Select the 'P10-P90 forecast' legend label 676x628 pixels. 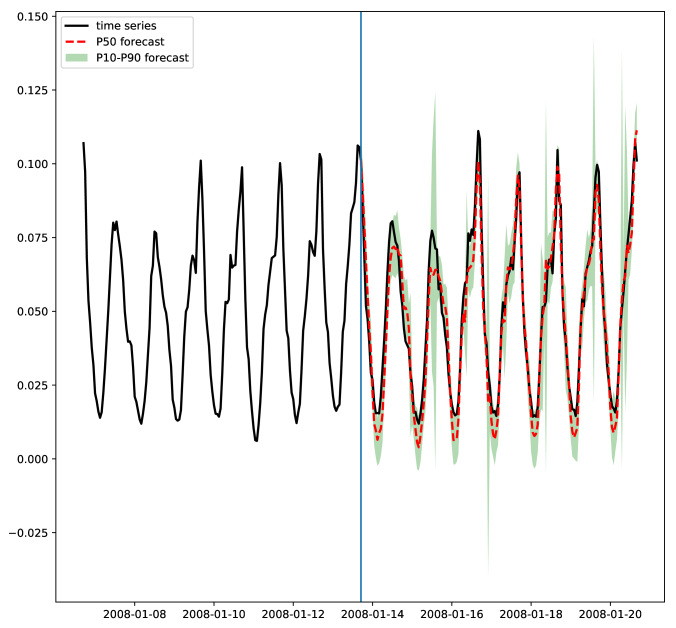pos(142,58)
